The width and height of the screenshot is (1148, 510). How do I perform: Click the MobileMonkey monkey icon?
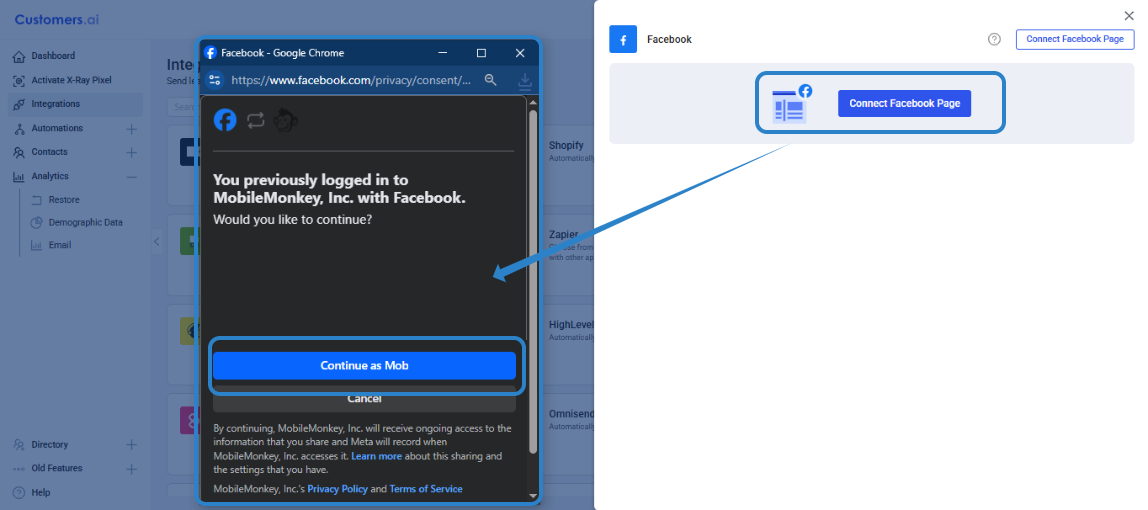[285, 120]
